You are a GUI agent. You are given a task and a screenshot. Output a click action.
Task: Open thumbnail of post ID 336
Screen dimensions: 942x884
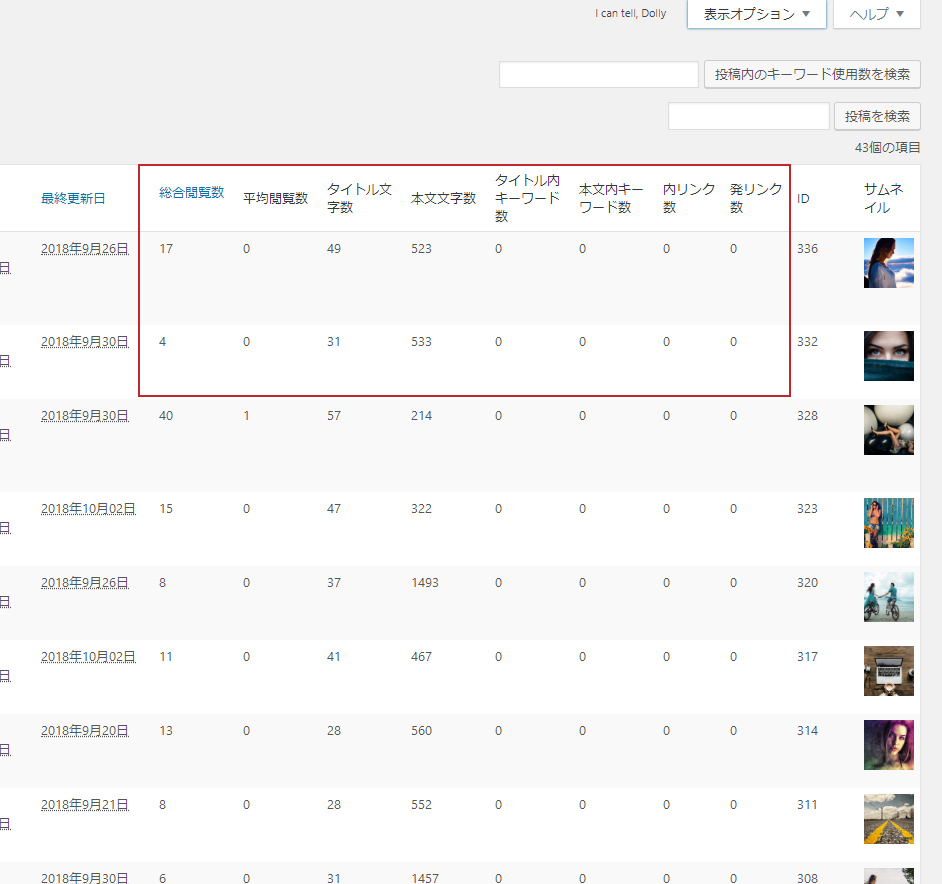pos(888,263)
